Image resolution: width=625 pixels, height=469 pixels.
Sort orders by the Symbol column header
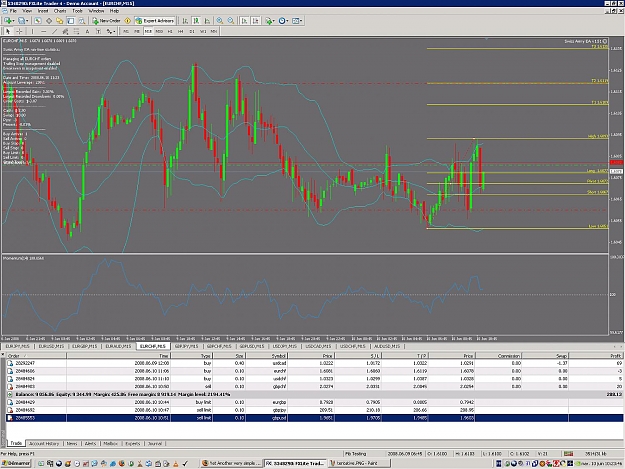[266, 356]
